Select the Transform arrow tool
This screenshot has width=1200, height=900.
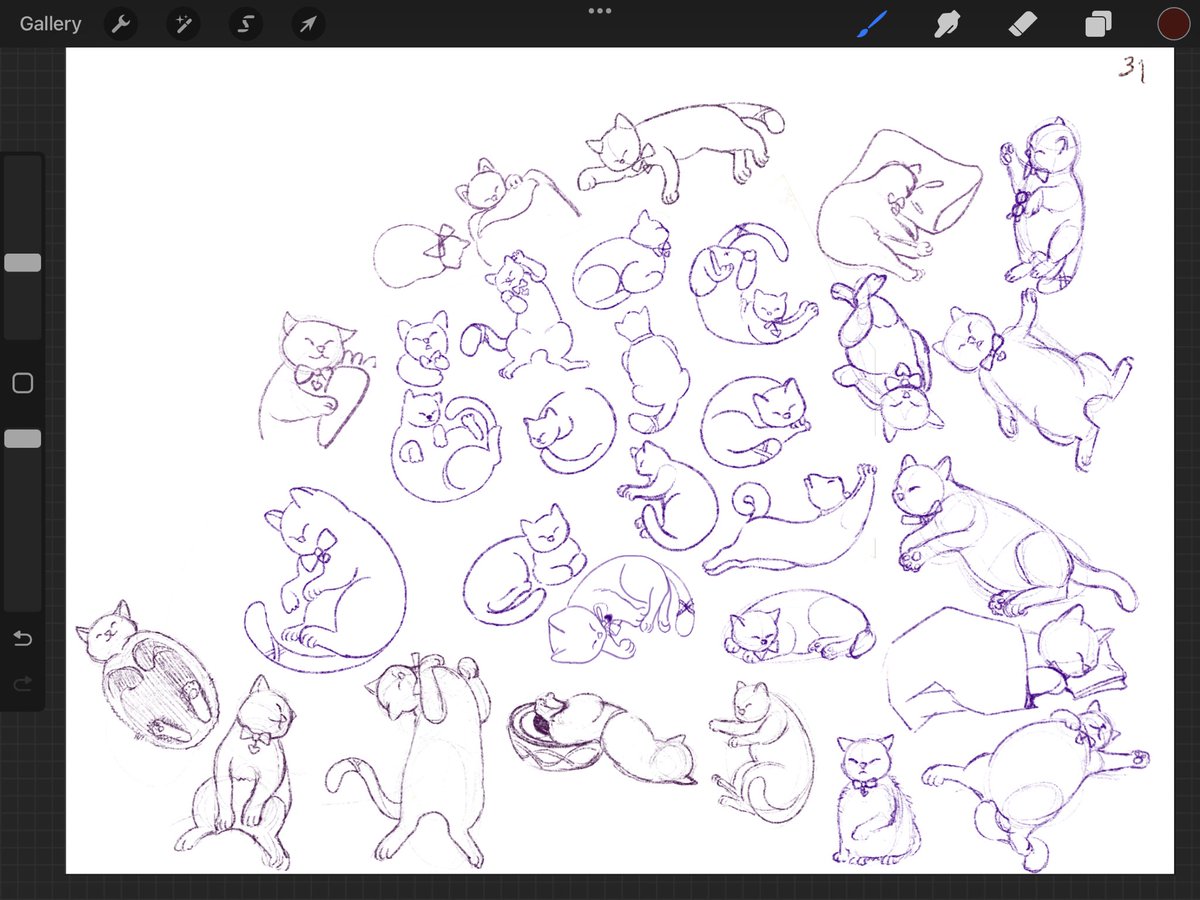[x=307, y=24]
